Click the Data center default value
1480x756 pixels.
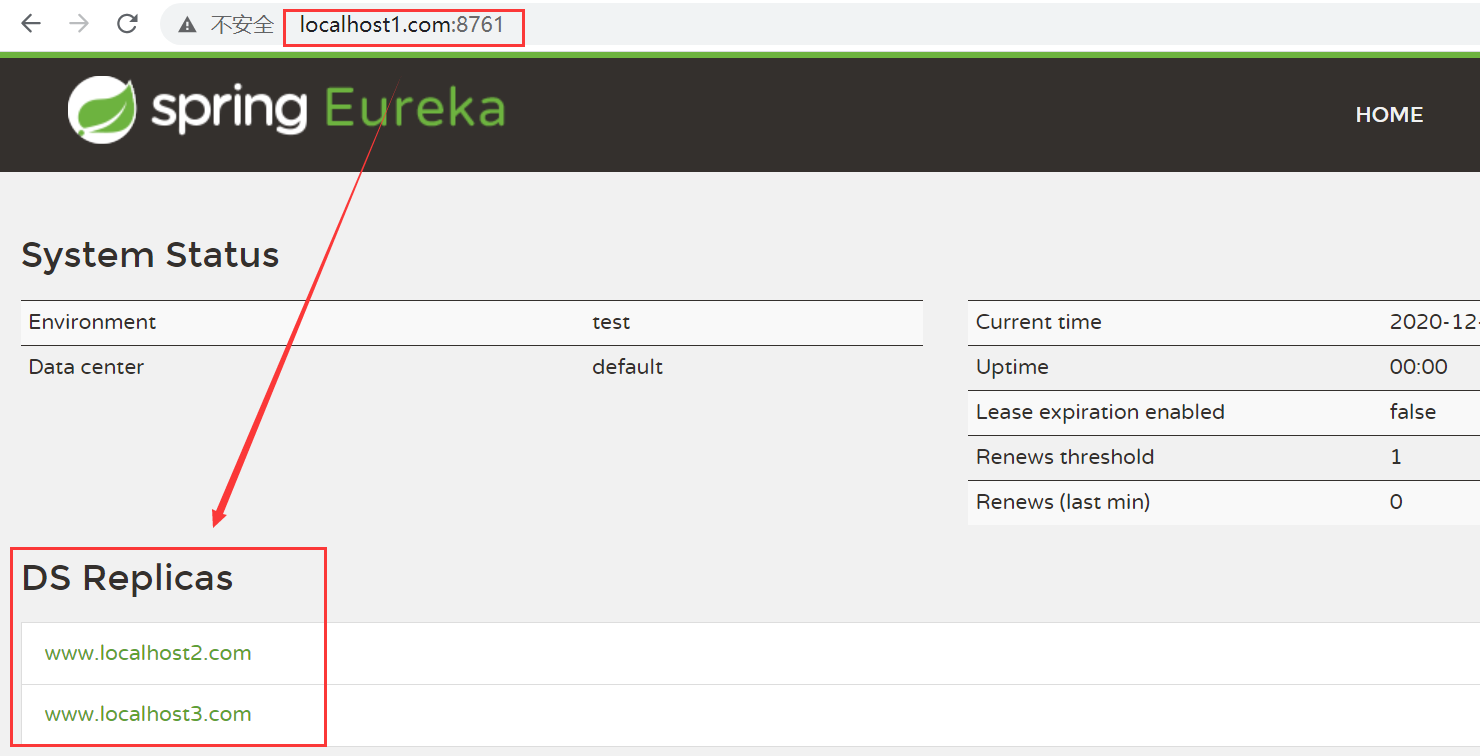[x=627, y=367]
